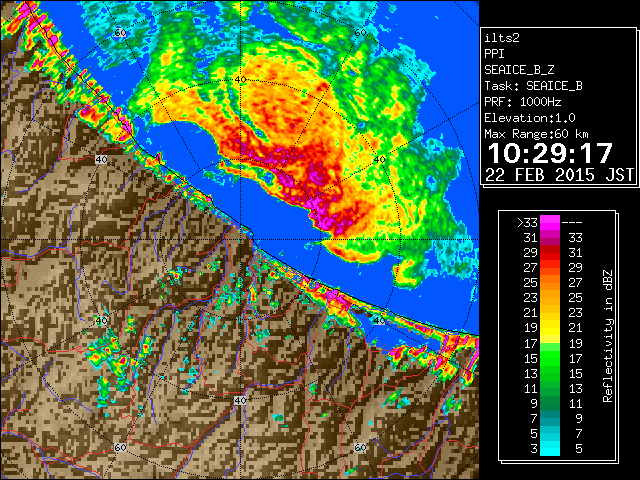The image size is (640, 480).
Task: Click the 'Task: SEAICE_B' line
Action: (x=533, y=86)
